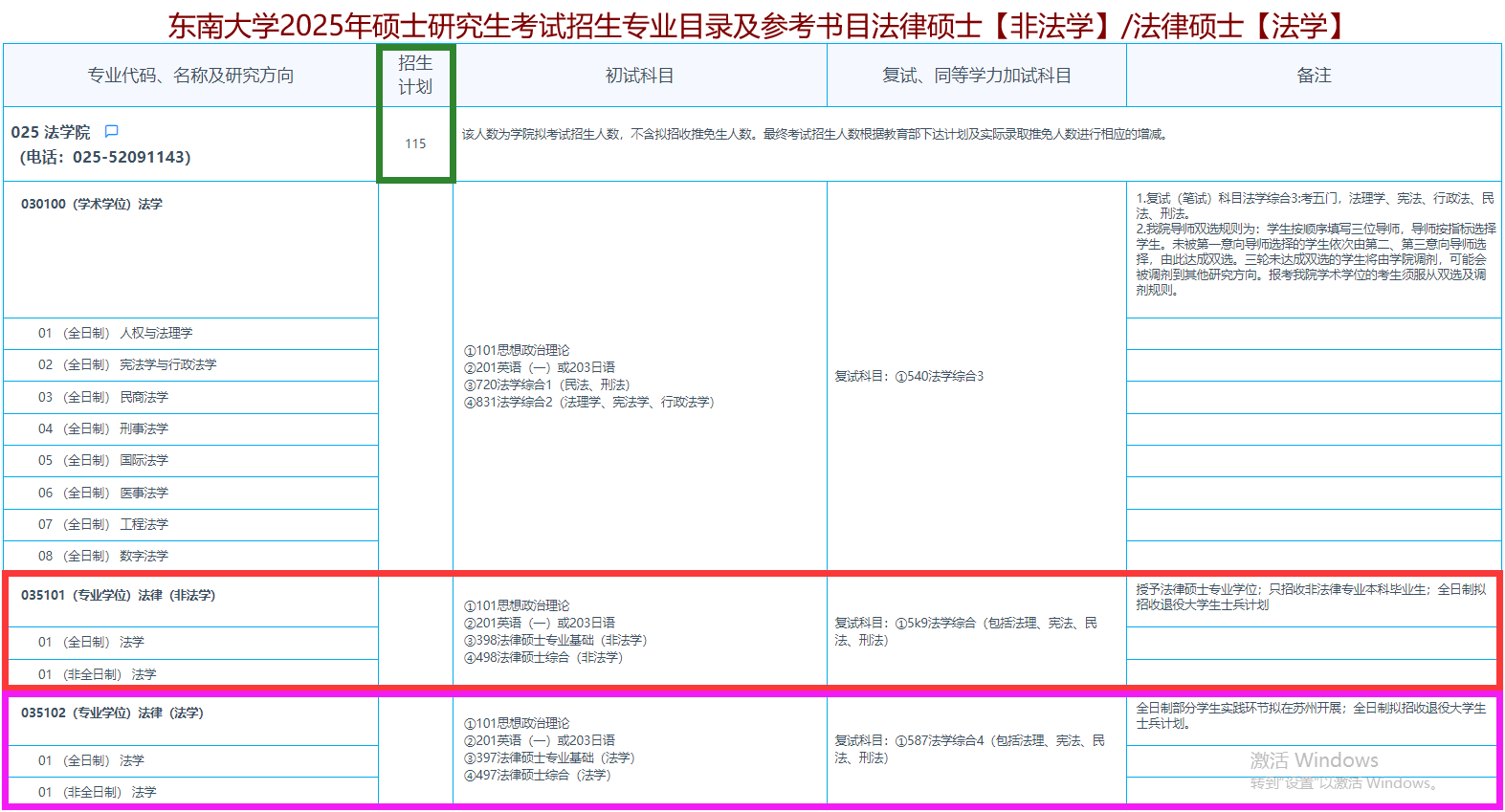Select direction 07 工程法学
This screenshot has height=812, width=1505.
pyautogui.click(x=103, y=524)
